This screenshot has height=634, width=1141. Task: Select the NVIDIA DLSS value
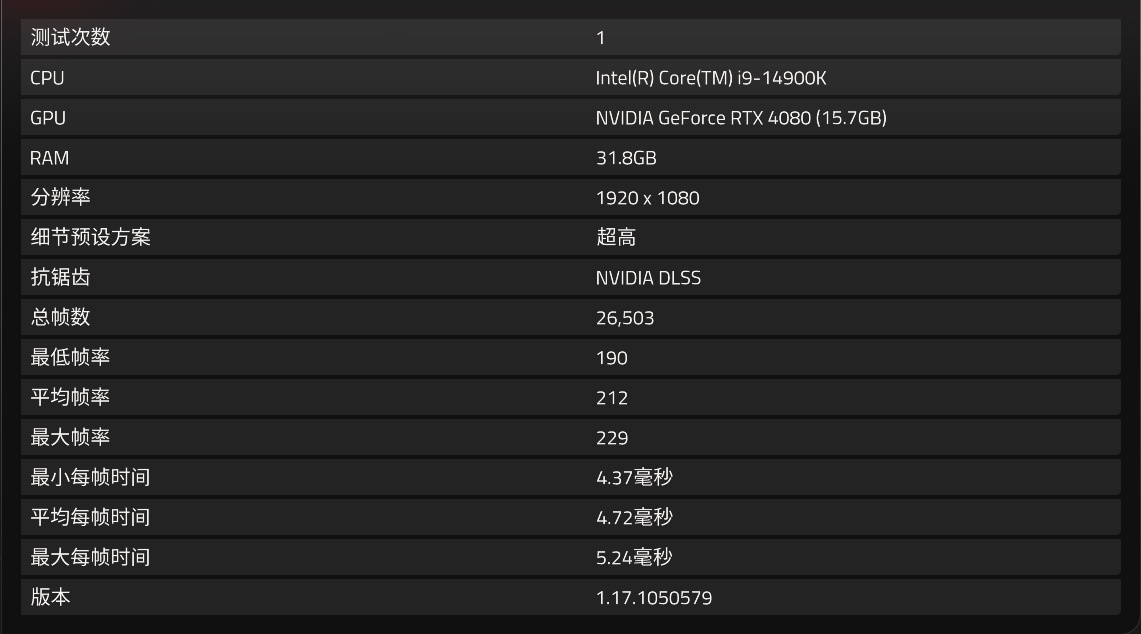[x=648, y=278]
